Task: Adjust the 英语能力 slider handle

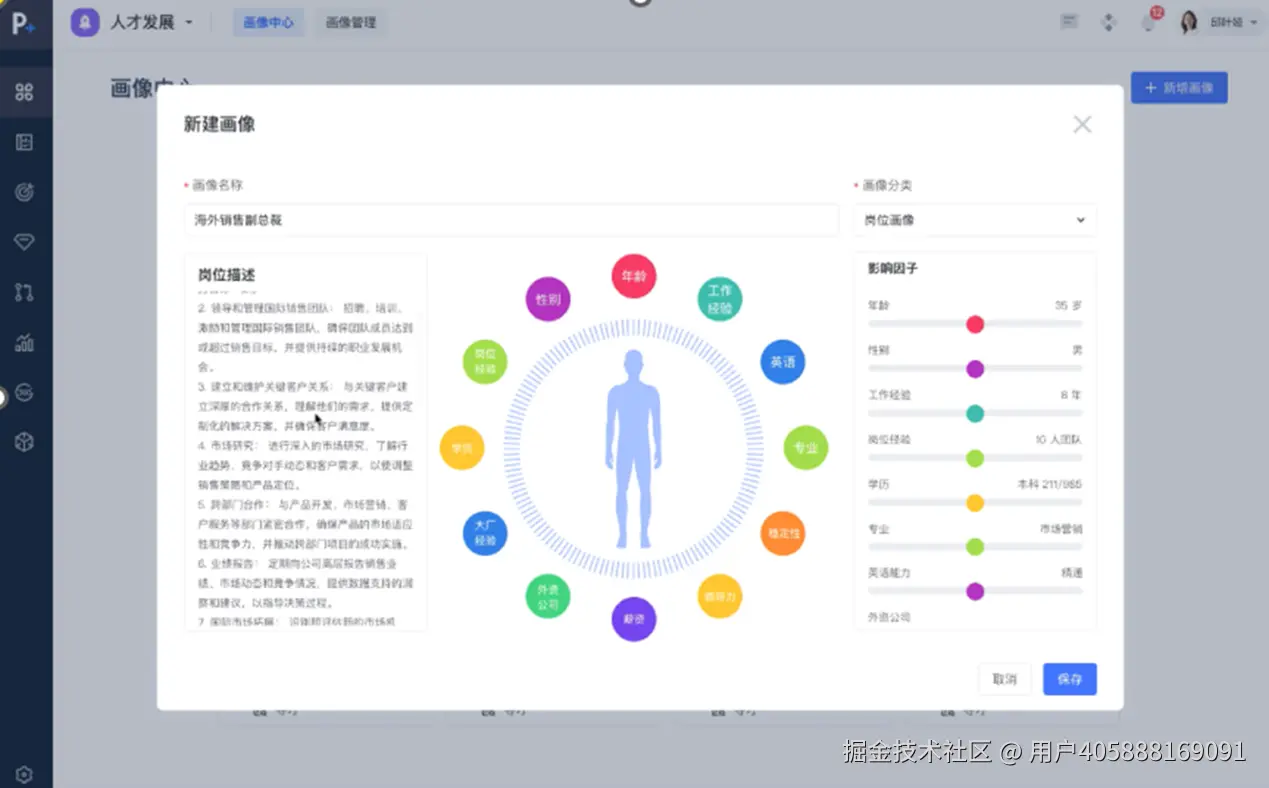Action: pos(975,591)
